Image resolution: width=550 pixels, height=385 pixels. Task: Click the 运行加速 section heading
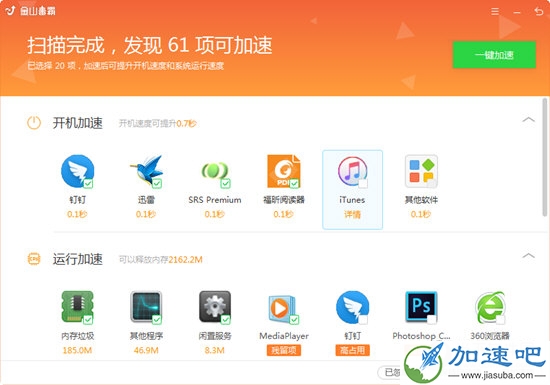(78, 259)
